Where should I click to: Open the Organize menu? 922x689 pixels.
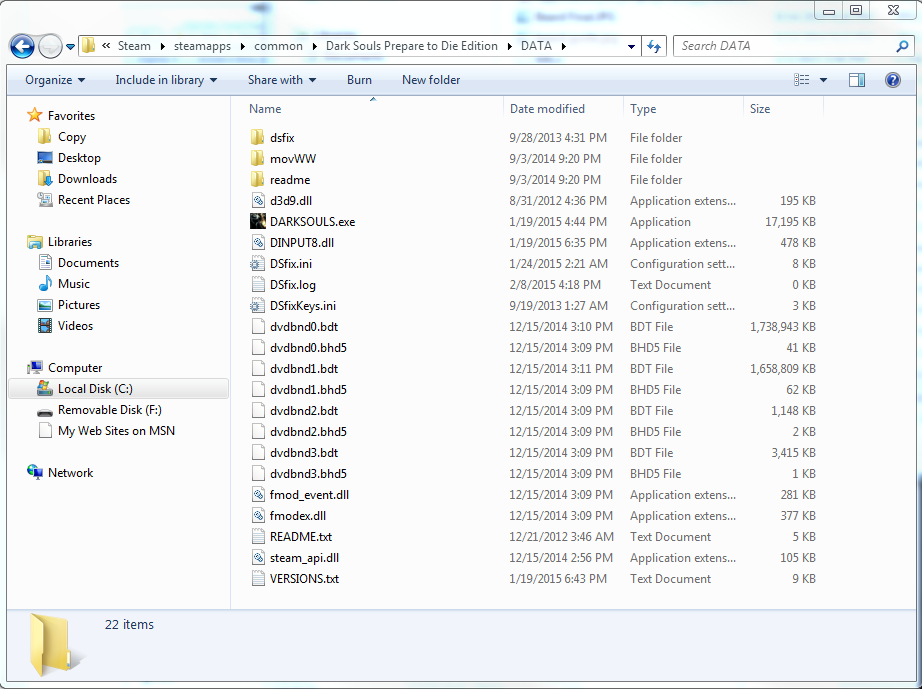[55, 80]
